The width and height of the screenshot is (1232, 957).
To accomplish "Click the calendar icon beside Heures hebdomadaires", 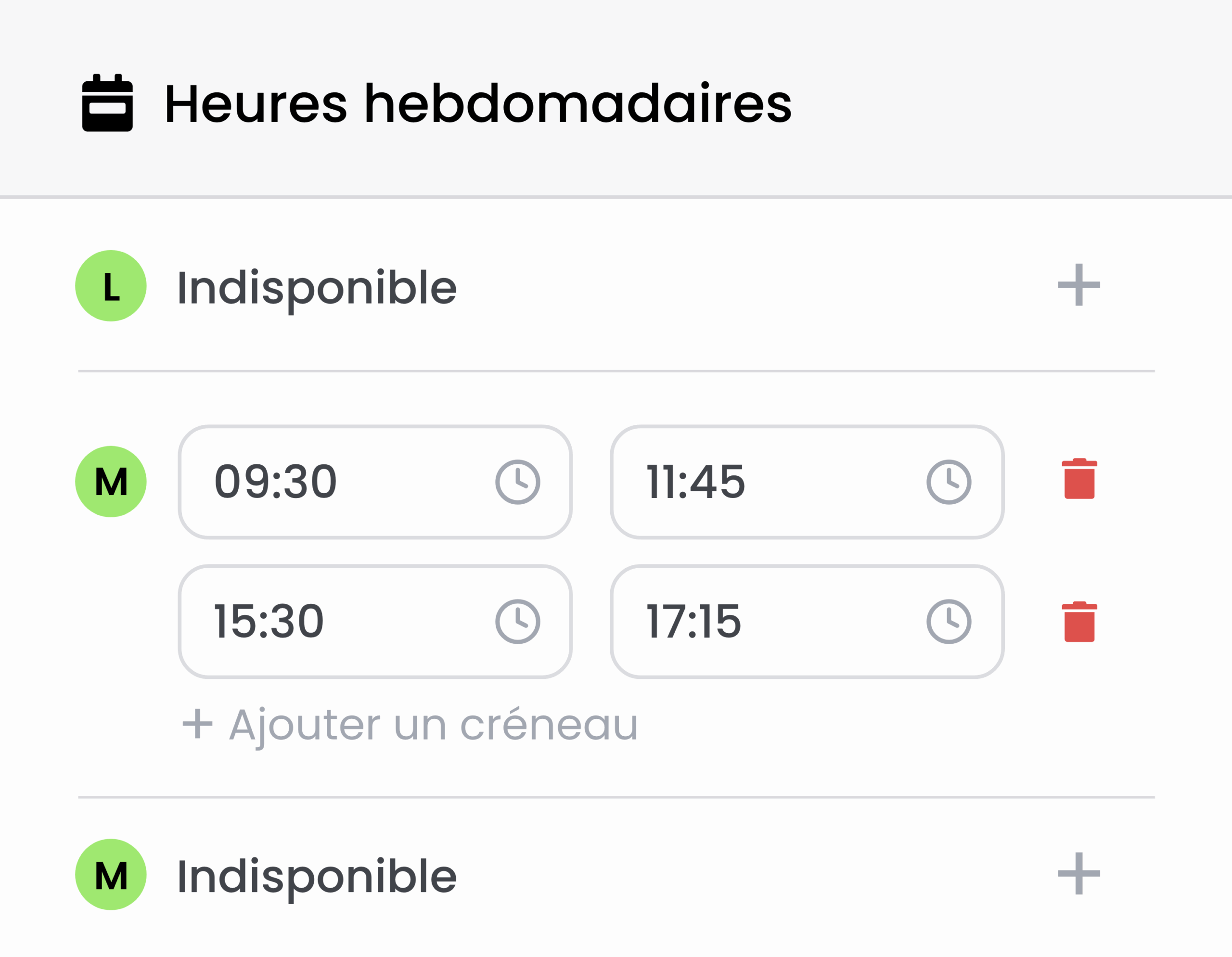I will (x=107, y=103).
